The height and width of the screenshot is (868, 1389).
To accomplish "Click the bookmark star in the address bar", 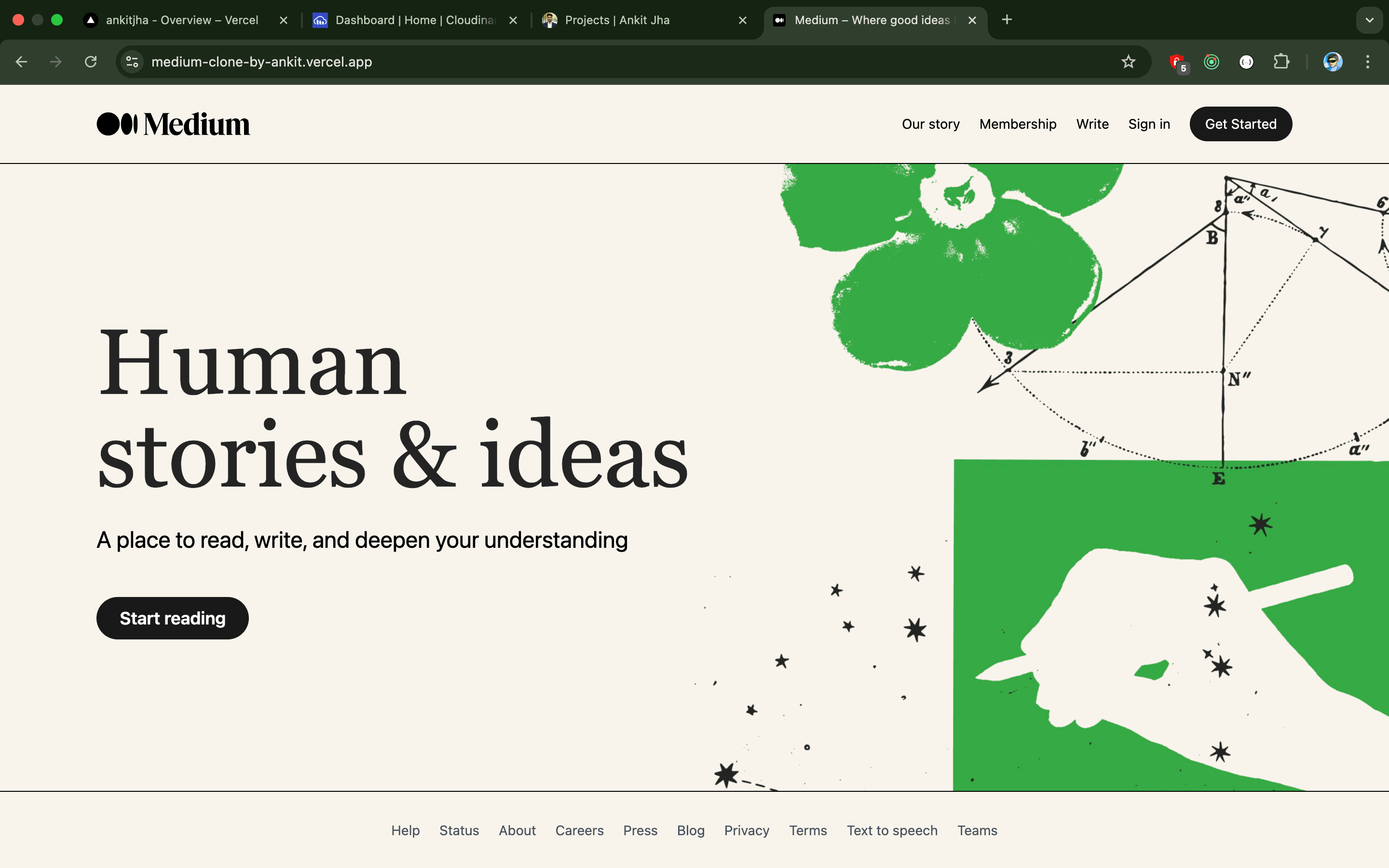I will pos(1128,61).
